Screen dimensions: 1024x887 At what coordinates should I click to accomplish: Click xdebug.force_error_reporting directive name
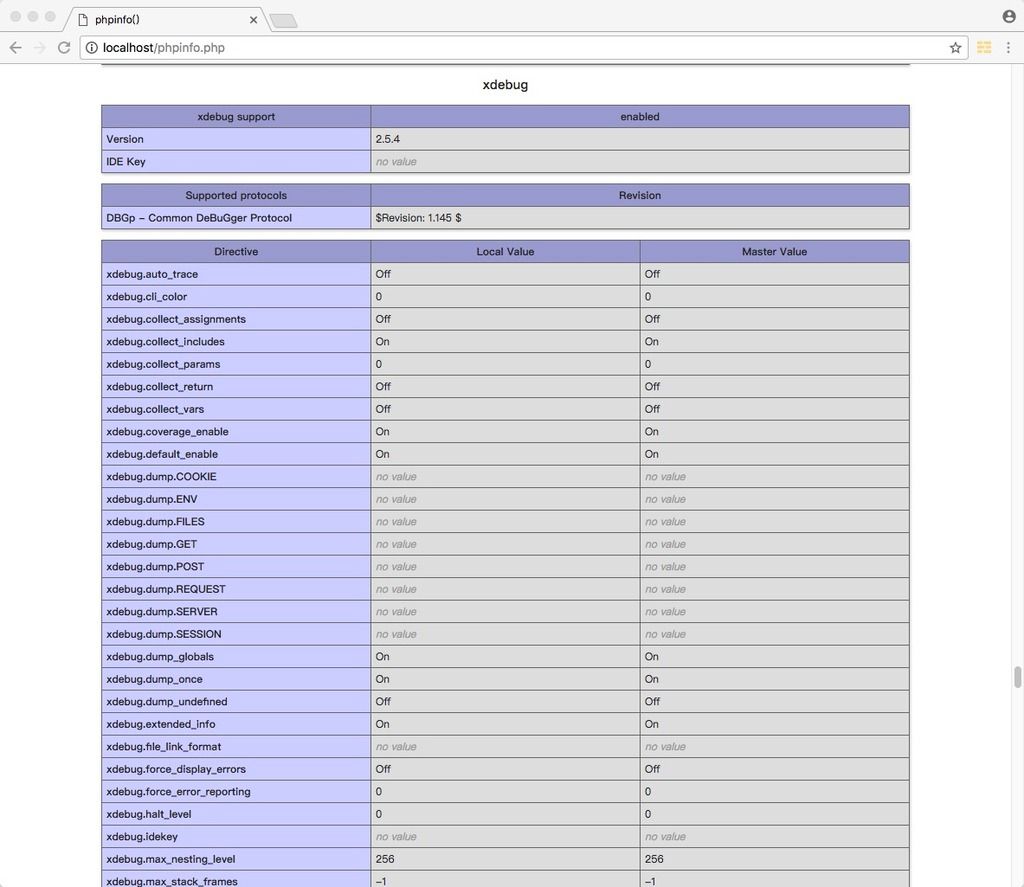pos(178,792)
